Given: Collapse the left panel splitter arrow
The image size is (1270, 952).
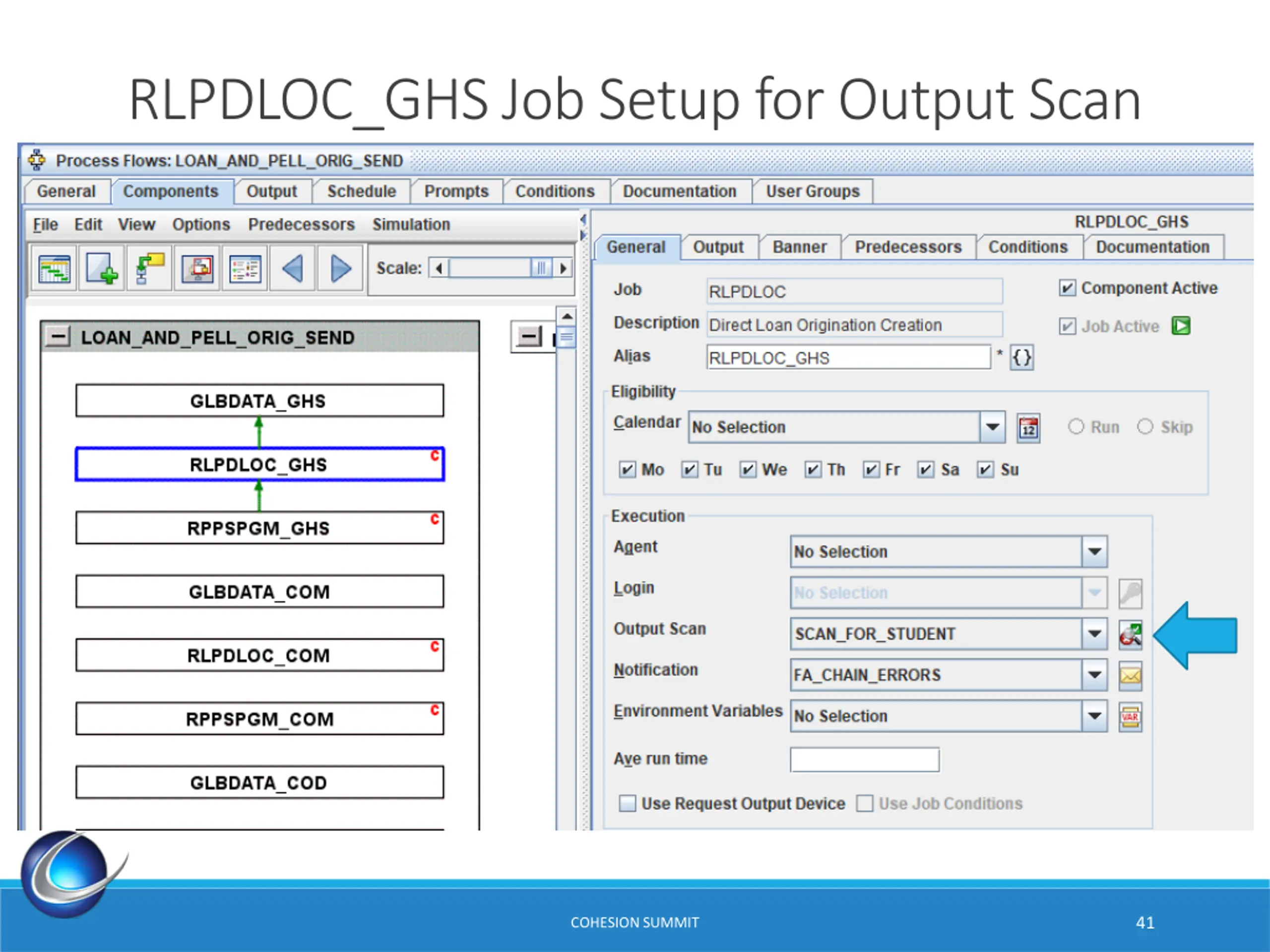Looking at the screenshot, I should point(583,220).
